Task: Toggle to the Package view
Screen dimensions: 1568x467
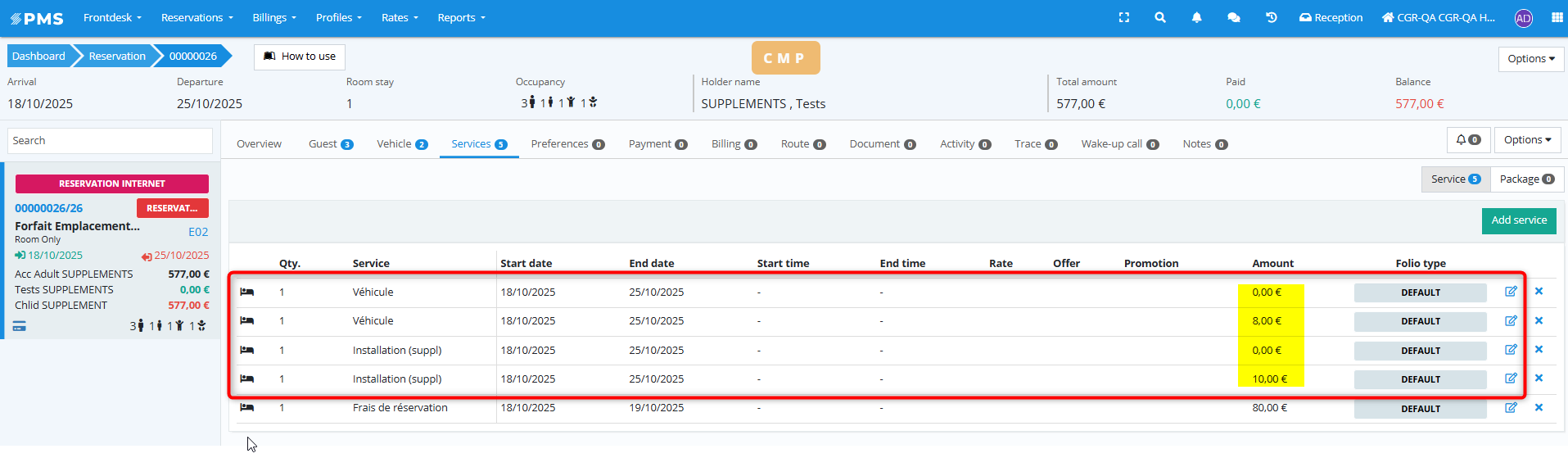Action: click(1526, 179)
